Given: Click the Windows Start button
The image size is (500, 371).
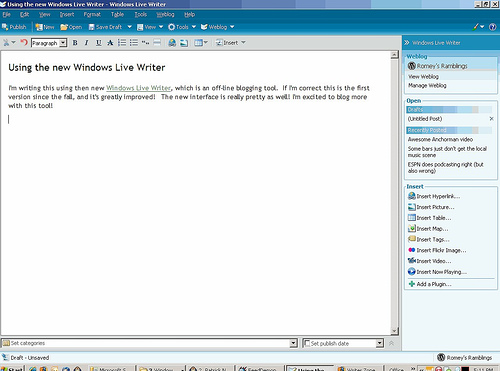Looking at the screenshot, I should 12,369.
